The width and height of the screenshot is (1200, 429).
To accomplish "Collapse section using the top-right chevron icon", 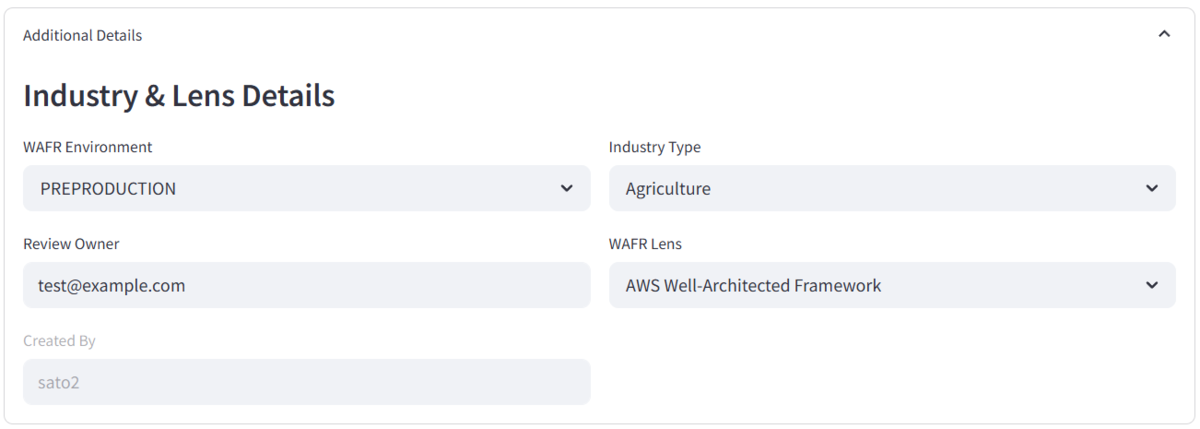I will coord(1163,35).
